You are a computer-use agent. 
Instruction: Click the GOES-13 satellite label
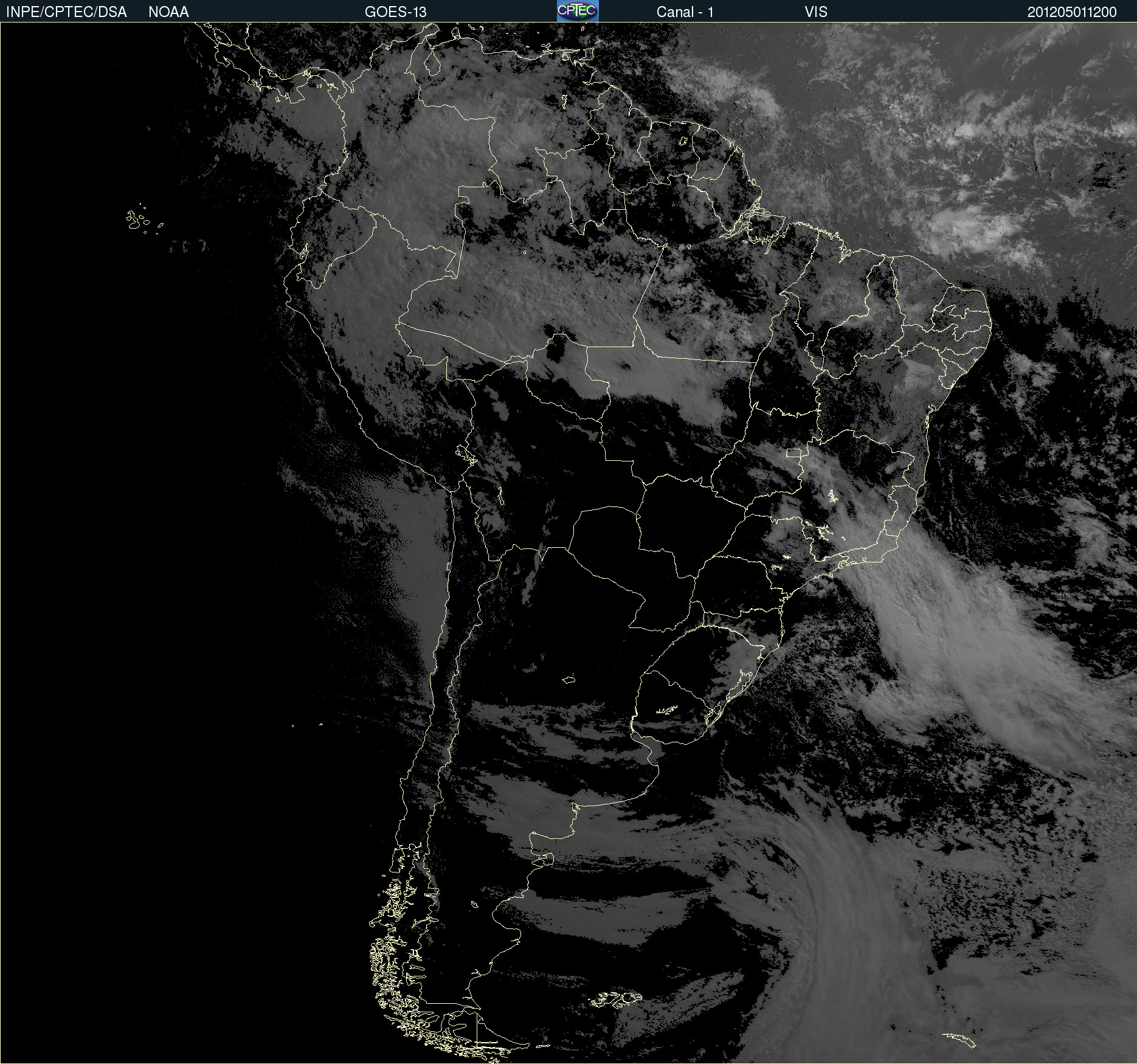coord(396,12)
